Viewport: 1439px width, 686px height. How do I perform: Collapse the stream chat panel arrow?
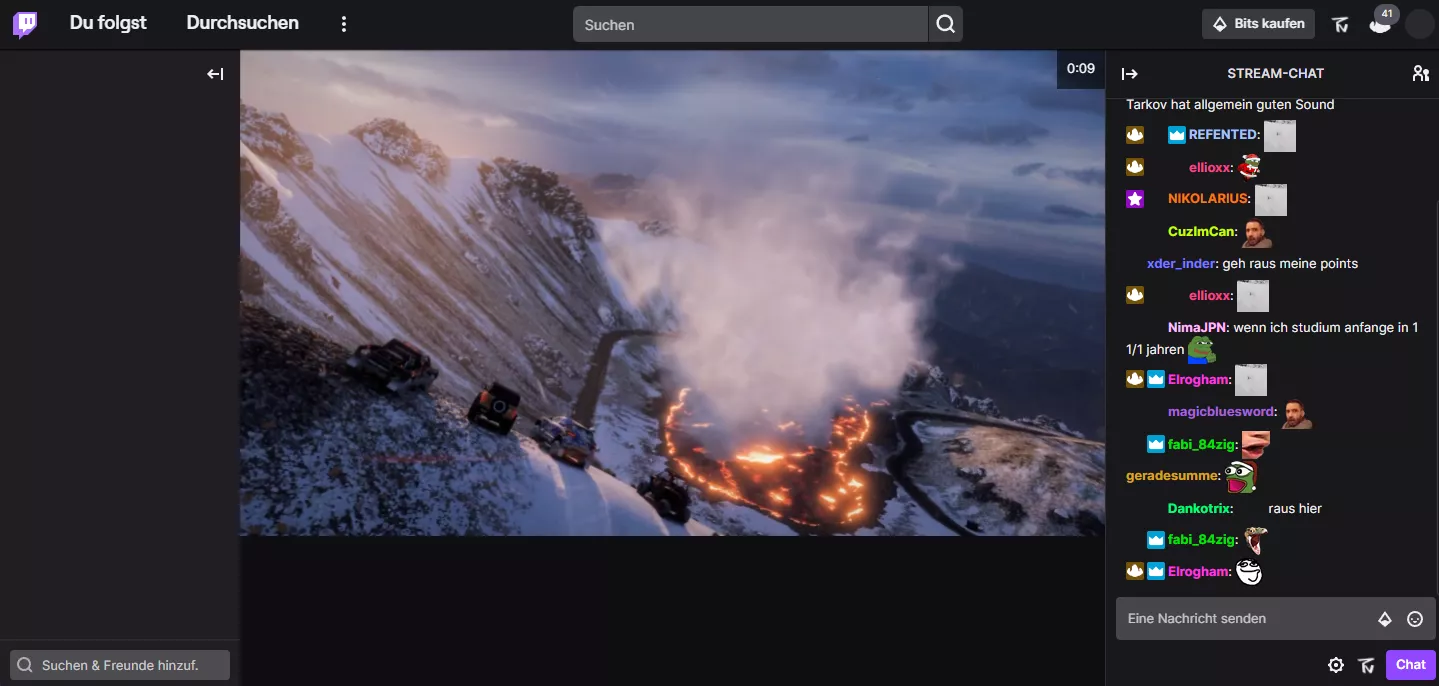coord(1129,74)
